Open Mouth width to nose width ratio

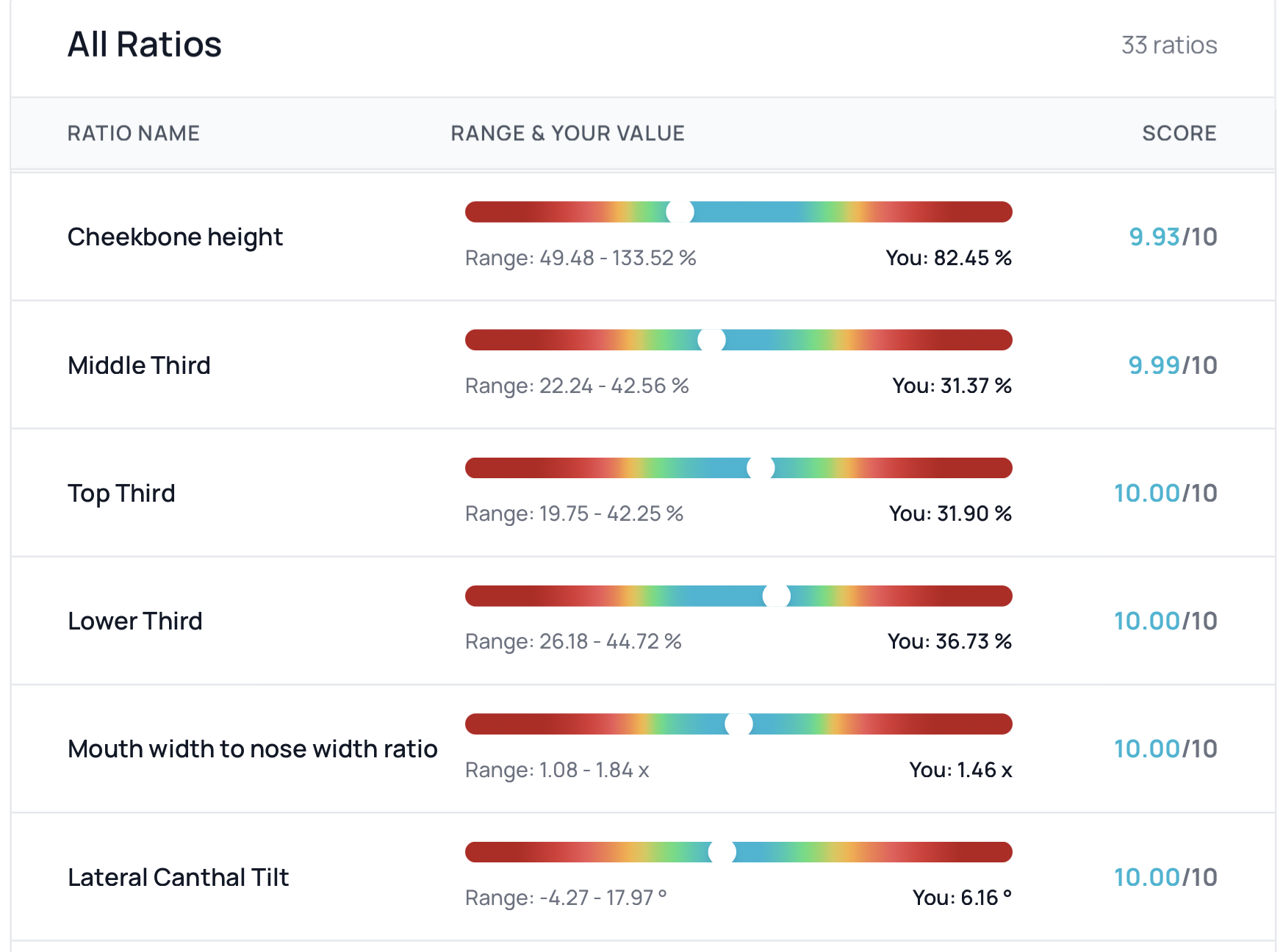(x=252, y=749)
